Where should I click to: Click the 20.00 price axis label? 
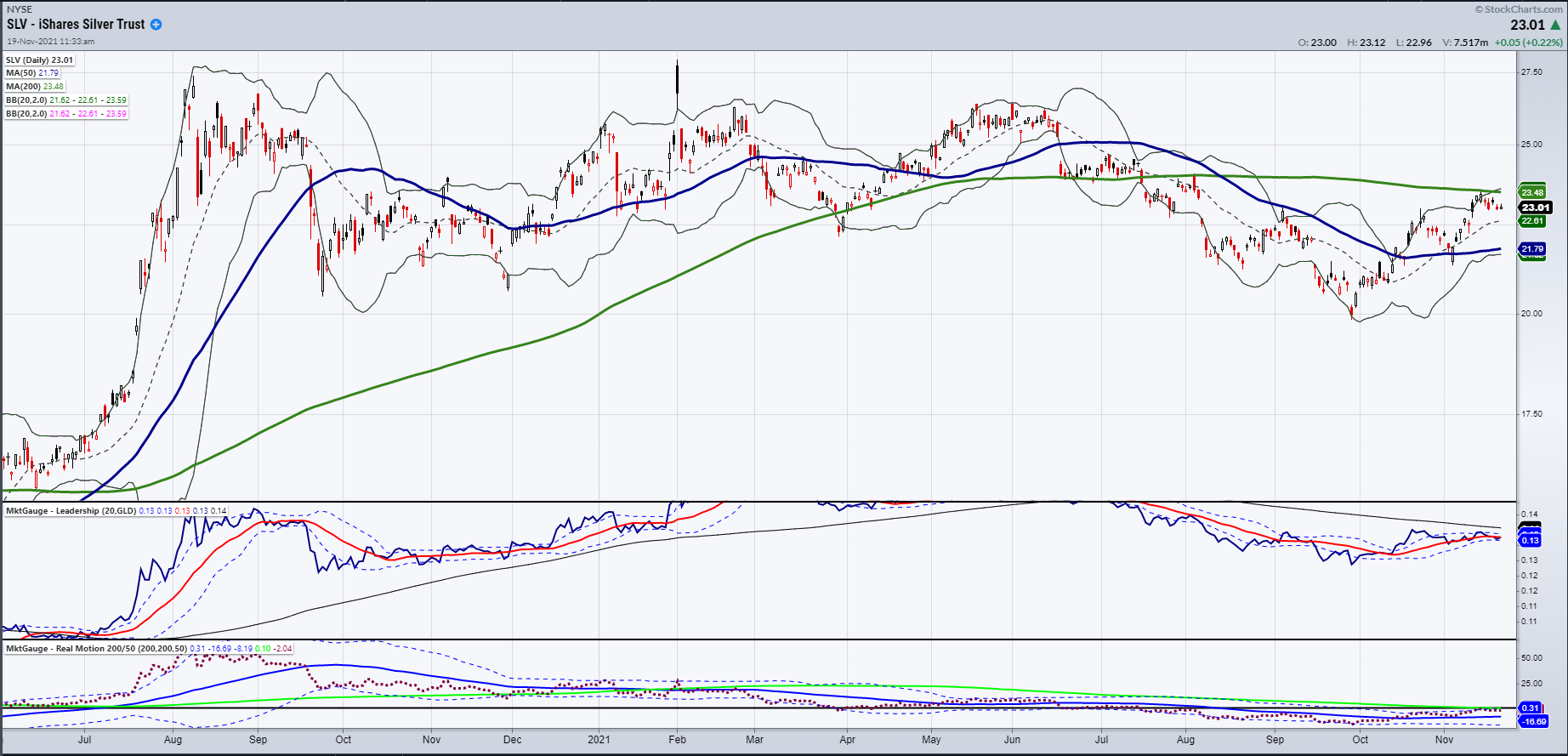(1531, 314)
